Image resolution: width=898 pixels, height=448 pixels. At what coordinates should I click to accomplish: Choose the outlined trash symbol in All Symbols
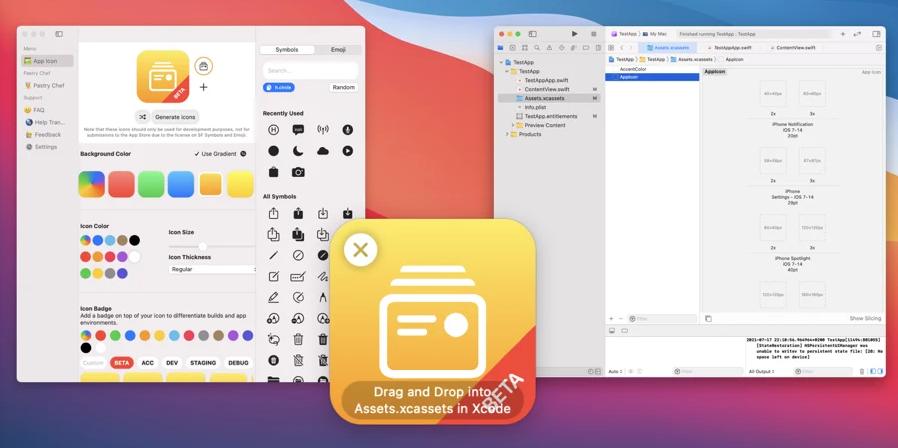(298, 339)
